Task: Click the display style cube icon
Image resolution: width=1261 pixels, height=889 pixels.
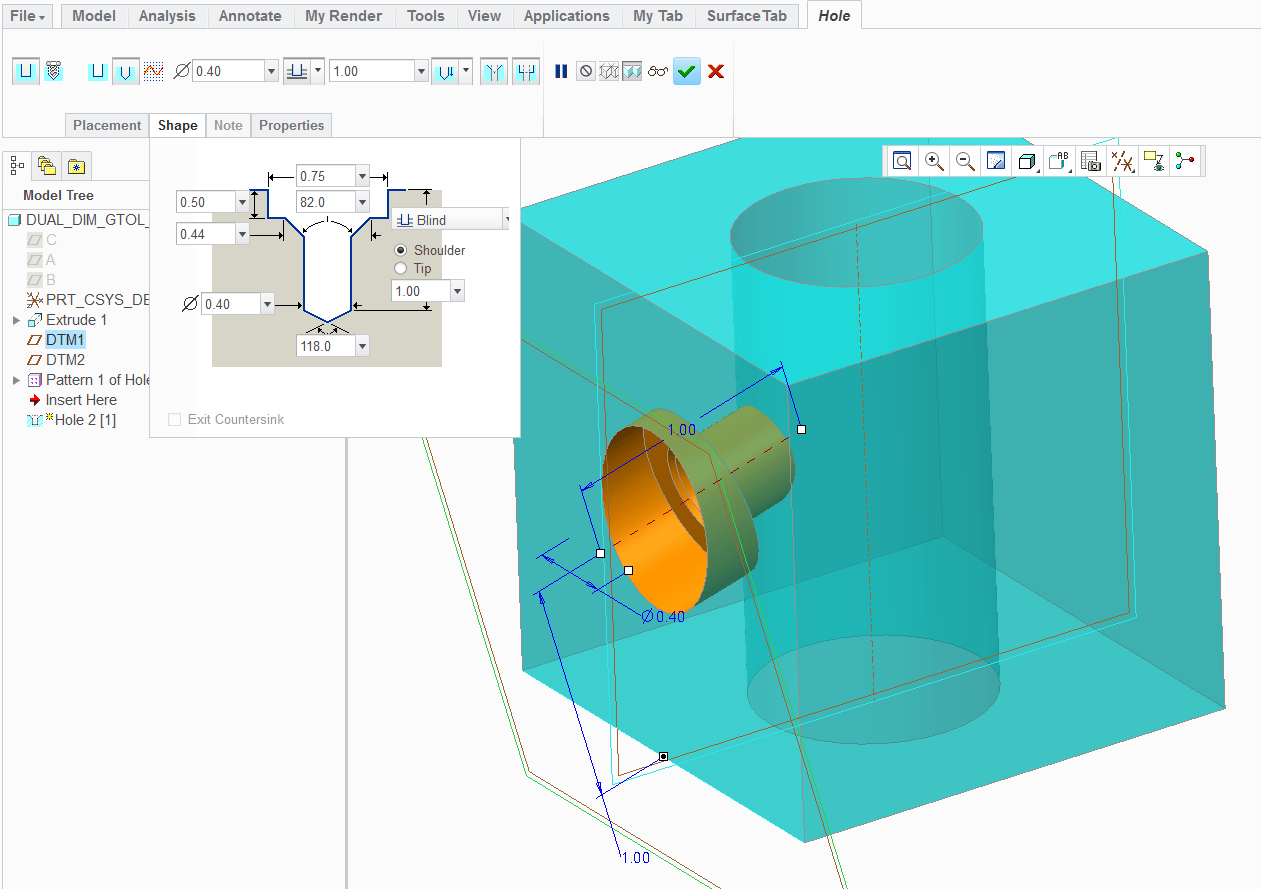Action: point(1027,160)
